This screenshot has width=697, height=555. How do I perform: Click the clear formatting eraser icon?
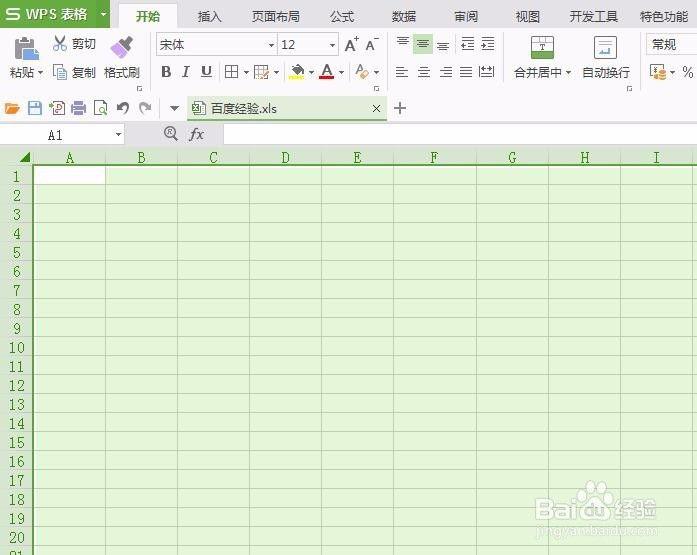pos(362,72)
